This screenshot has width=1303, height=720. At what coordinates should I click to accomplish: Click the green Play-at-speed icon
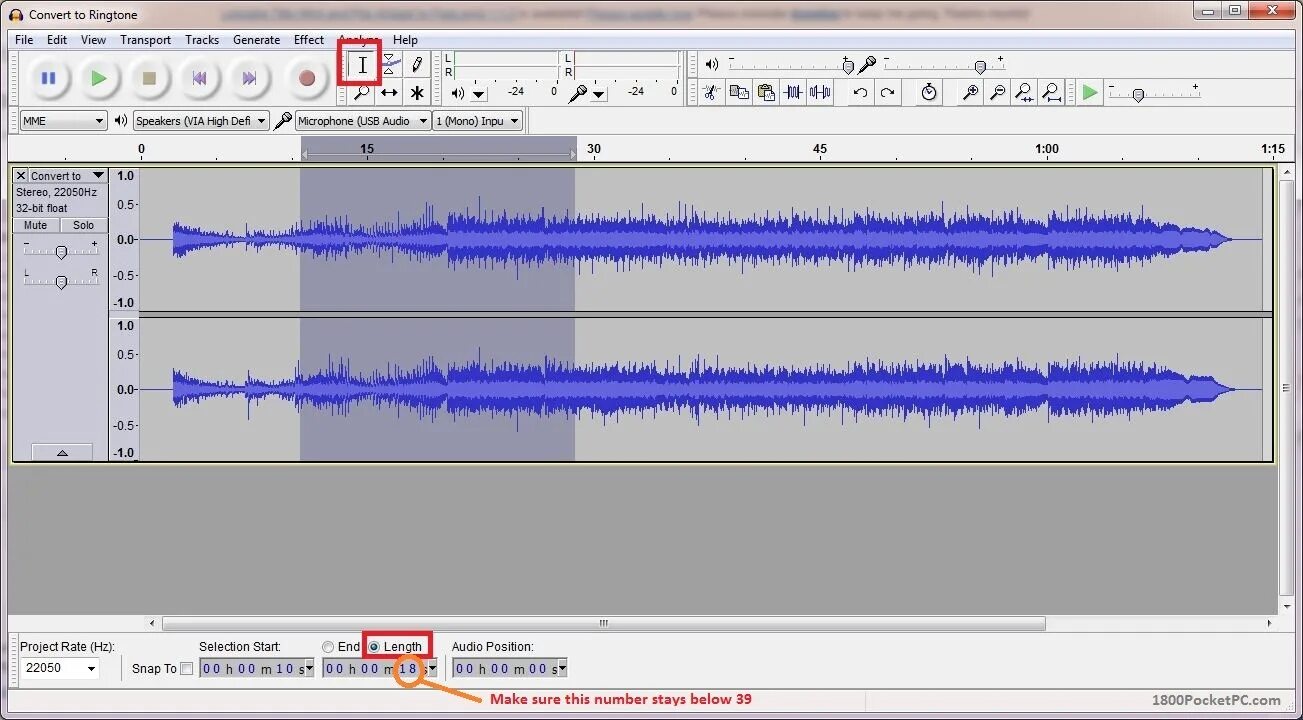(1090, 92)
